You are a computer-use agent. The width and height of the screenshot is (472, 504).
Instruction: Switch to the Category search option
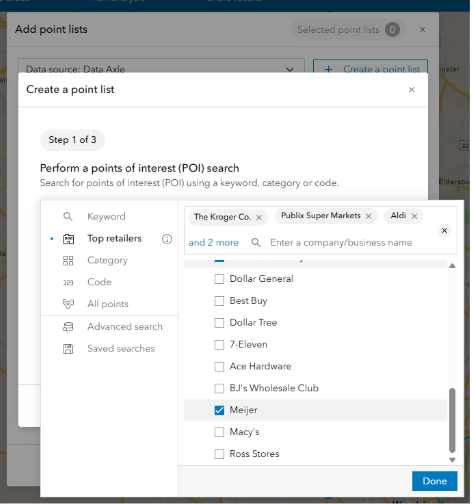pyautogui.click(x=107, y=260)
